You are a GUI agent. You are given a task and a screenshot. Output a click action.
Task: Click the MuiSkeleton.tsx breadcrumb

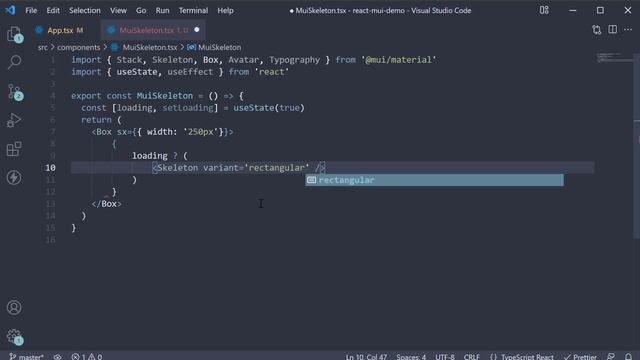150,47
